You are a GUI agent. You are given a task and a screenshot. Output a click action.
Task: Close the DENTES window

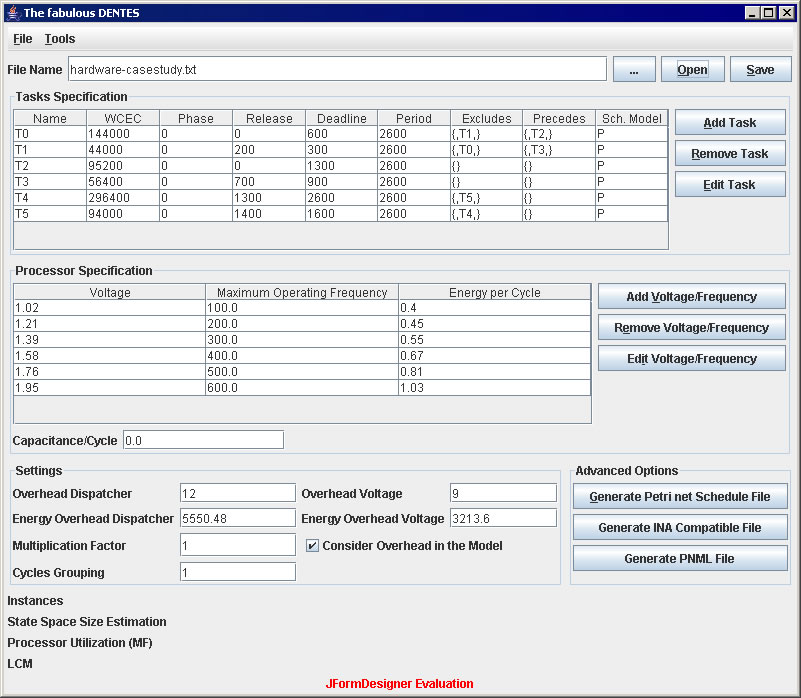[786, 13]
